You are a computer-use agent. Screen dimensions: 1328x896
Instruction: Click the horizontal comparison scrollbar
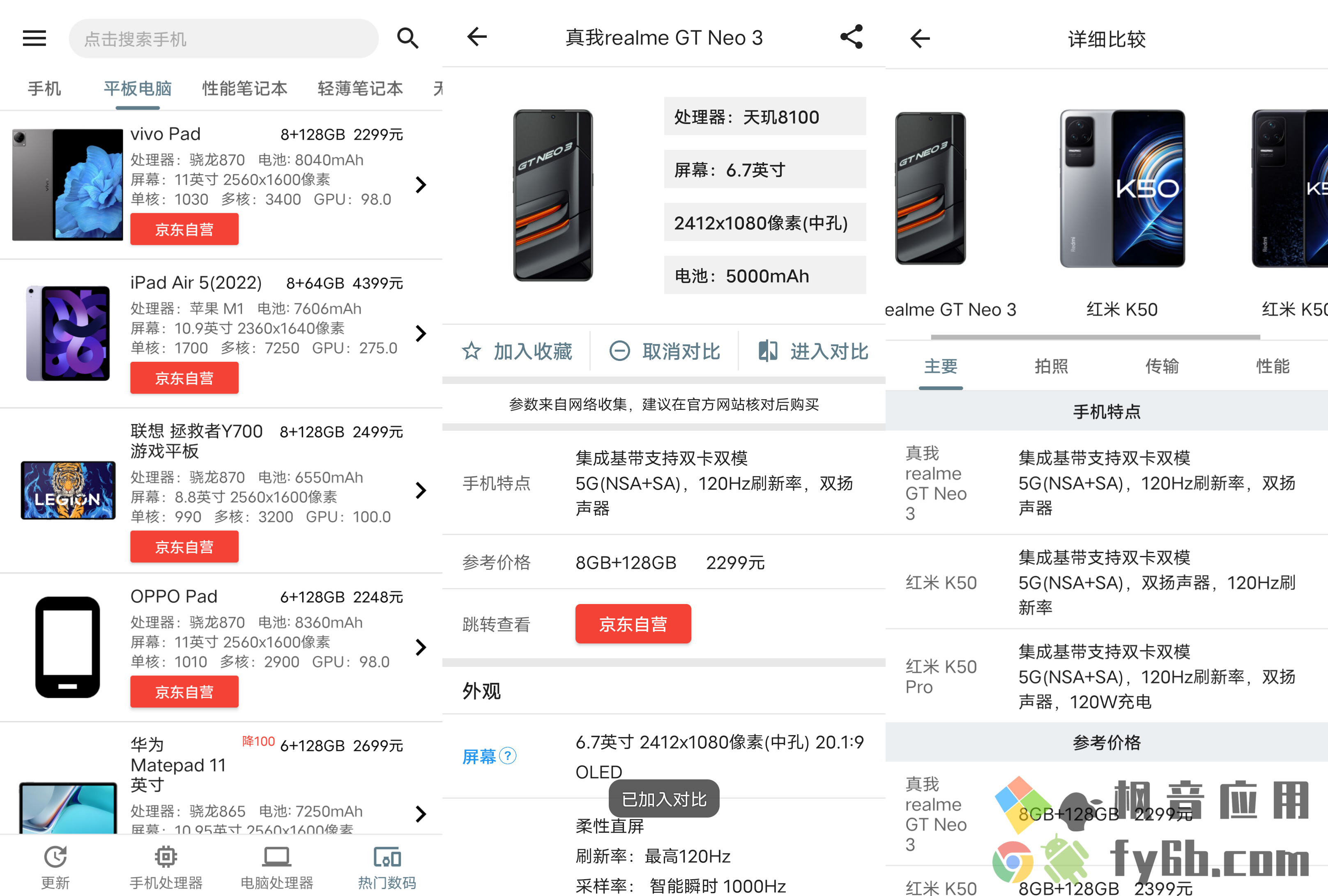point(1095,337)
